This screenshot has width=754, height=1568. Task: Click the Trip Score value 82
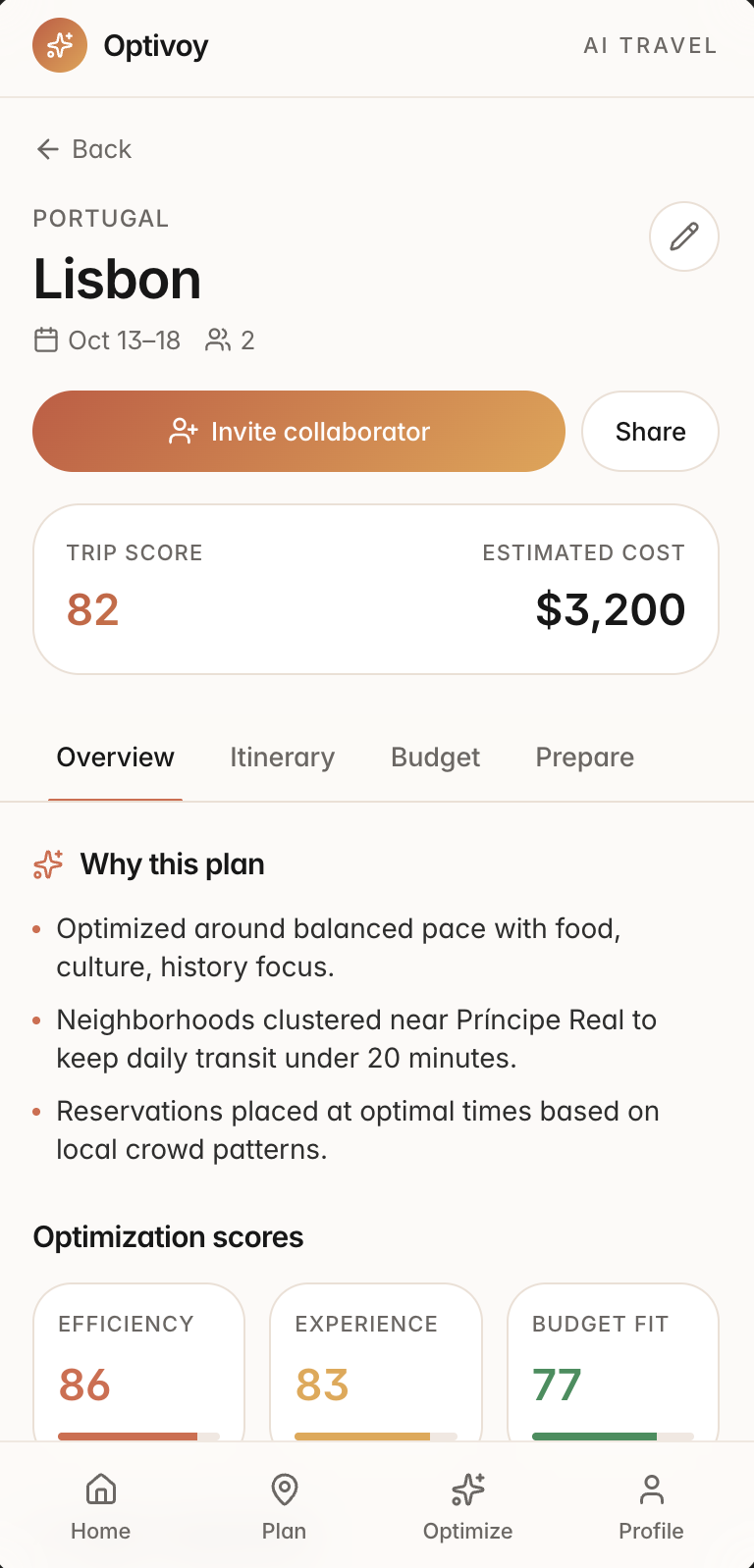point(93,609)
